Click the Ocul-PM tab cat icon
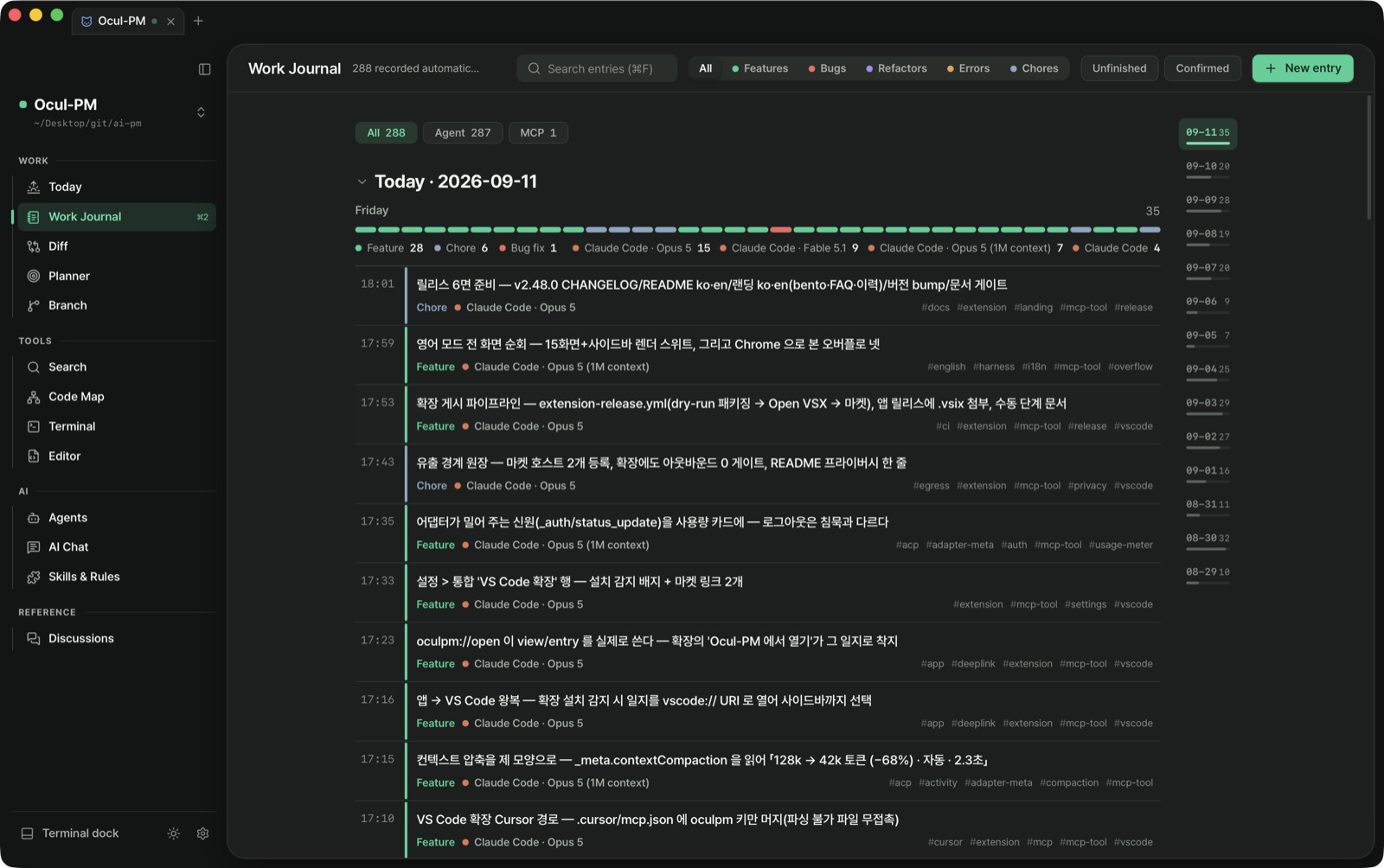Screen dimensions: 1384x868 point(86,21)
